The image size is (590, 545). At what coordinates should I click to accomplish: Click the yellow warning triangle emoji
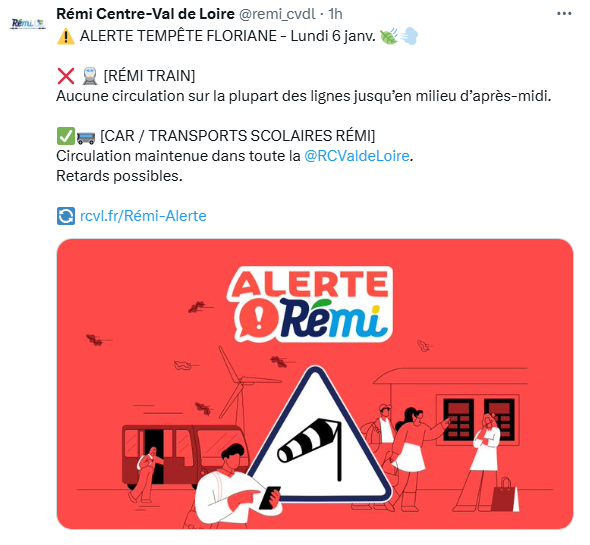pyautogui.click(x=66, y=36)
